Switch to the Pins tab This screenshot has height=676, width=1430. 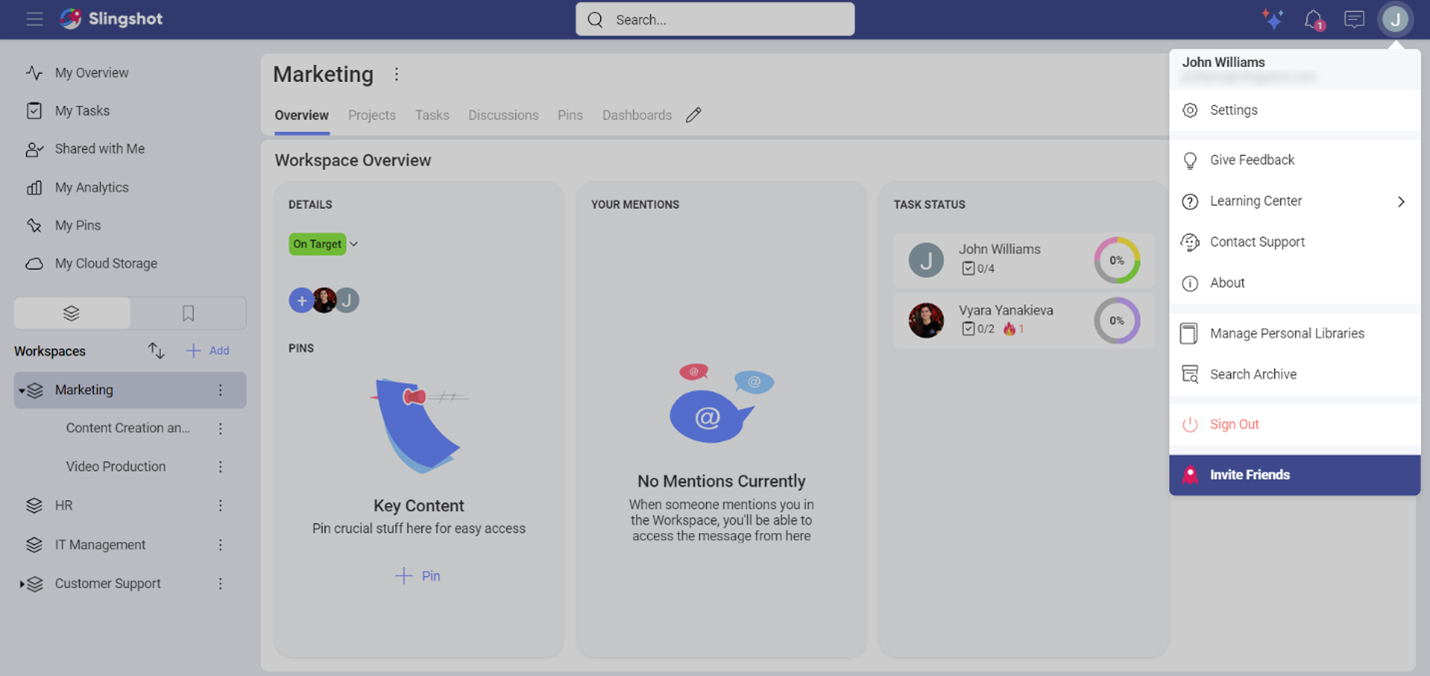point(570,116)
